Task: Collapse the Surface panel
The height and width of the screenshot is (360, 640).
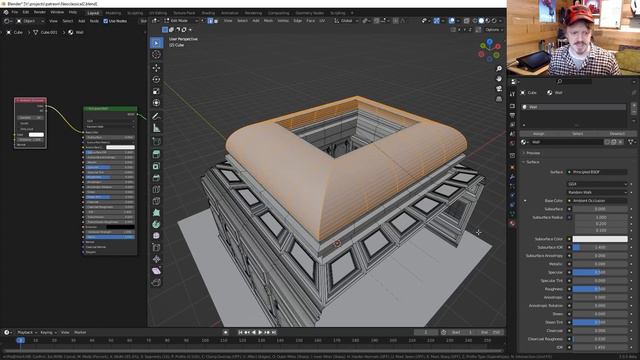Action: click(532, 162)
